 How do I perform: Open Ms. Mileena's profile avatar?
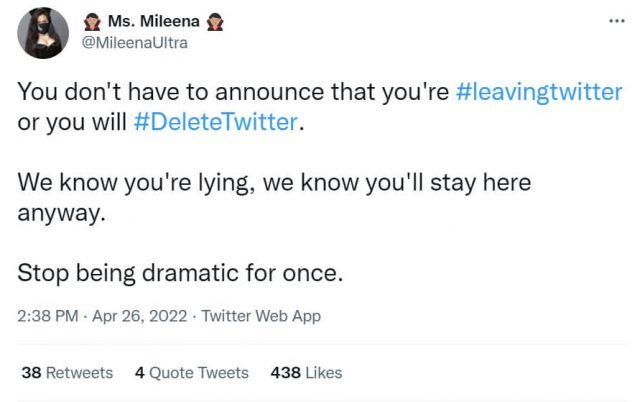click(x=43, y=34)
